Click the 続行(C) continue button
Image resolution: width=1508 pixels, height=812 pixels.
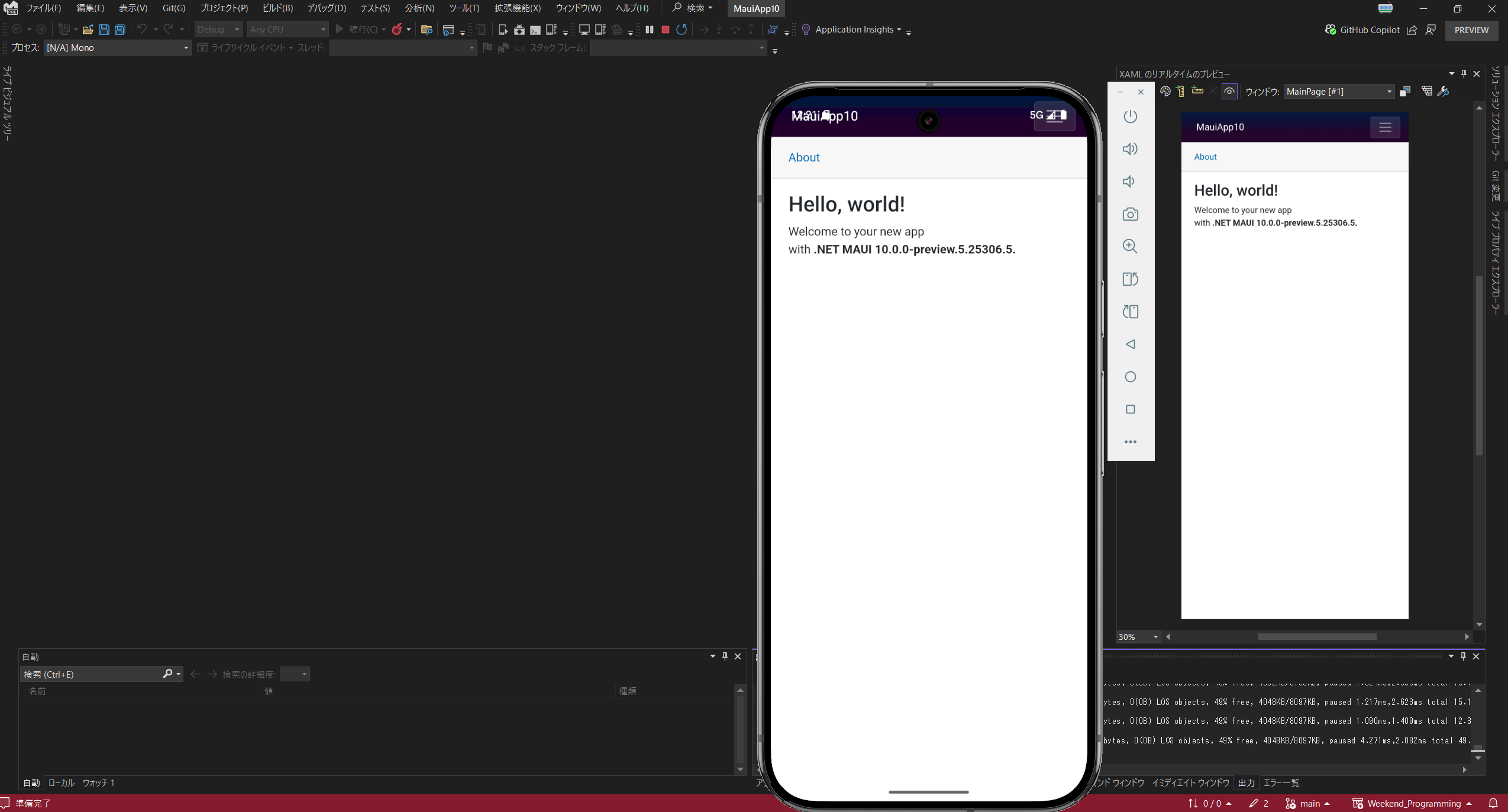coord(356,29)
